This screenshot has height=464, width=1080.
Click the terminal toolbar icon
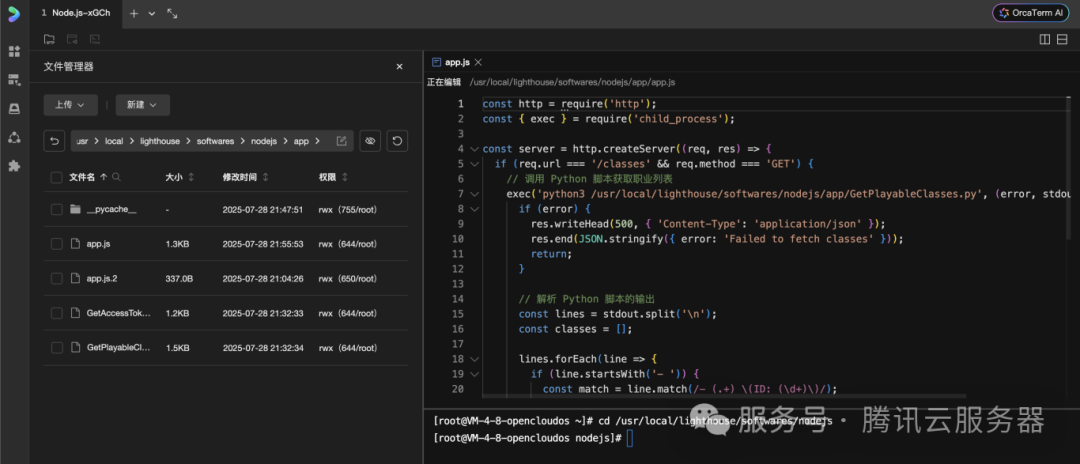click(94, 39)
